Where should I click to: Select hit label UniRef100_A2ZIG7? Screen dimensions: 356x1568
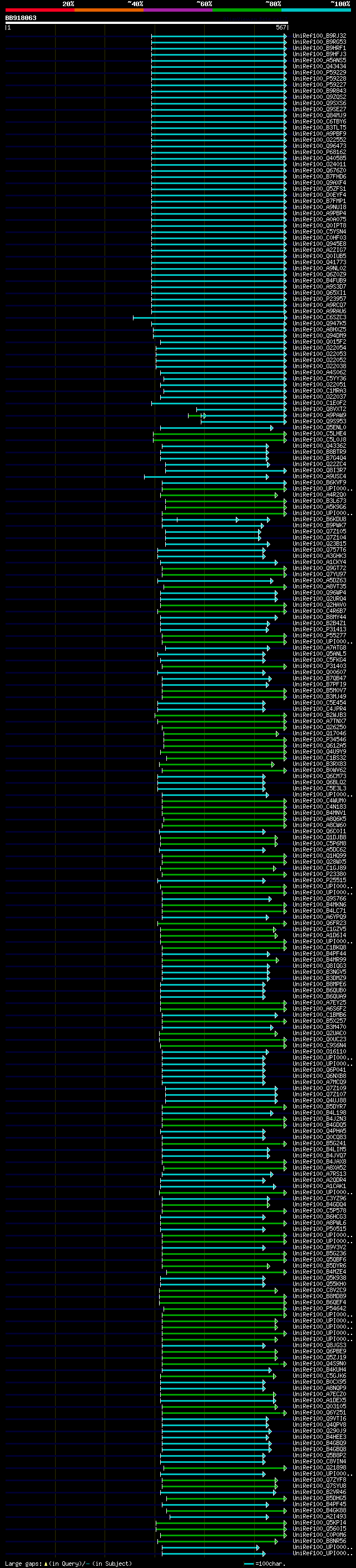(319, 250)
